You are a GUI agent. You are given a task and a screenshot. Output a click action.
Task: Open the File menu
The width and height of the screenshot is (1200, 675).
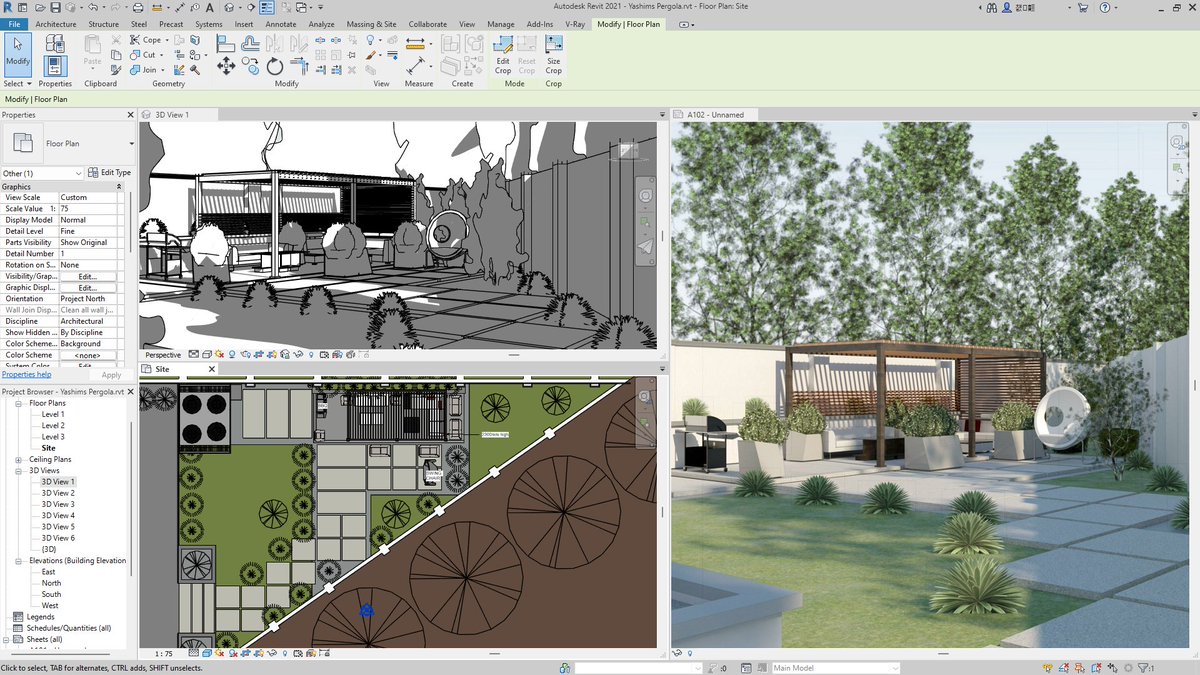click(14, 24)
